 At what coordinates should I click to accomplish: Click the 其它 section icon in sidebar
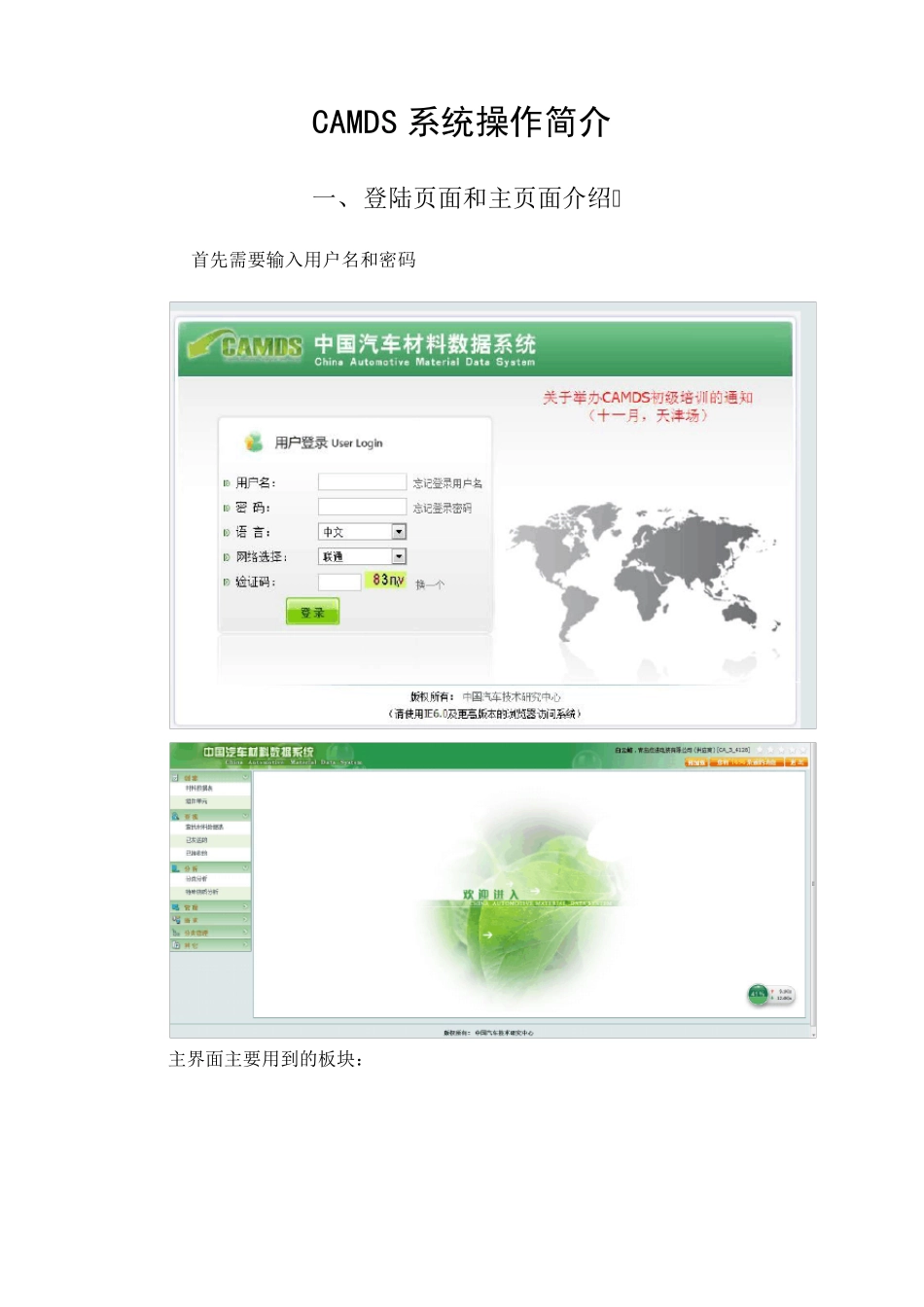(175, 944)
